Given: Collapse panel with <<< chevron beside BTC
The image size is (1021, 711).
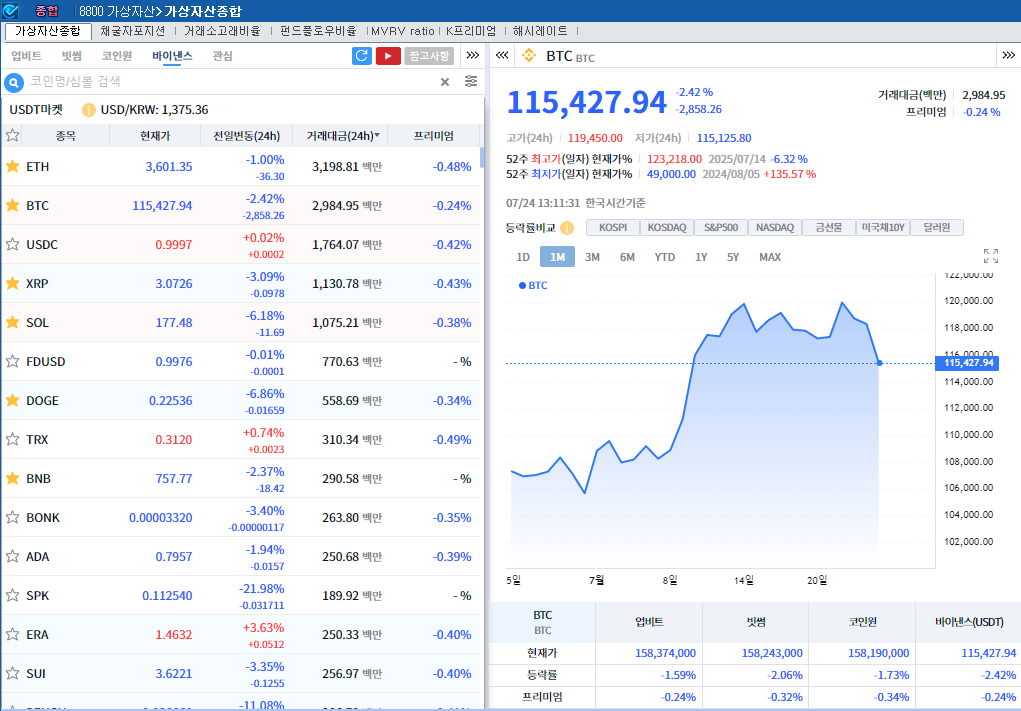Looking at the screenshot, I should coord(504,56).
